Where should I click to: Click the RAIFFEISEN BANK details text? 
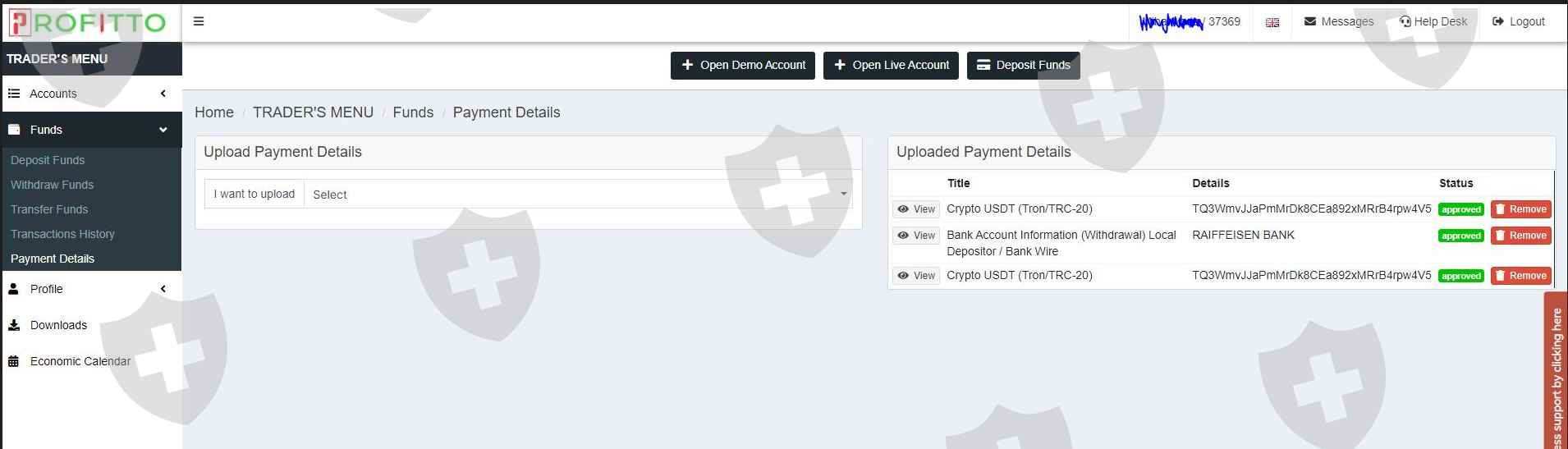pos(1243,235)
